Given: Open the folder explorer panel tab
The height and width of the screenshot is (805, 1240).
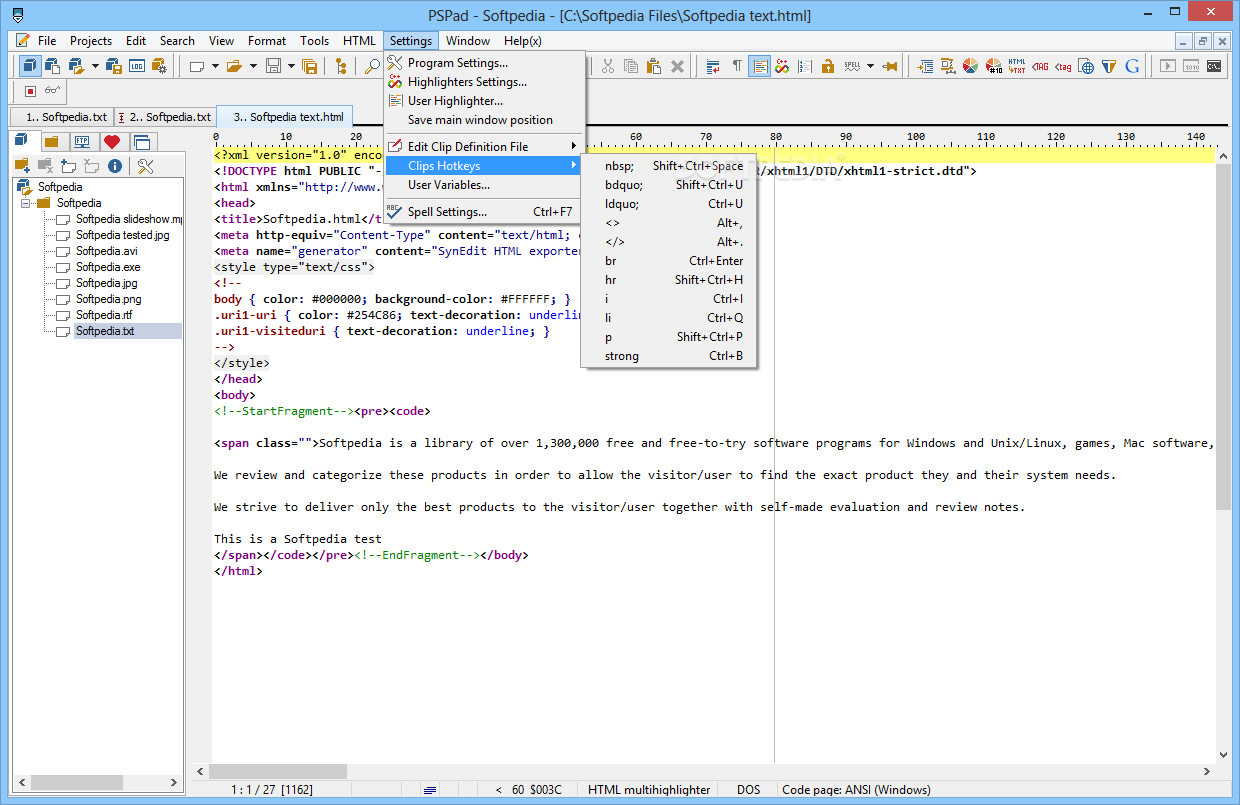Looking at the screenshot, I should click(52, 141).
